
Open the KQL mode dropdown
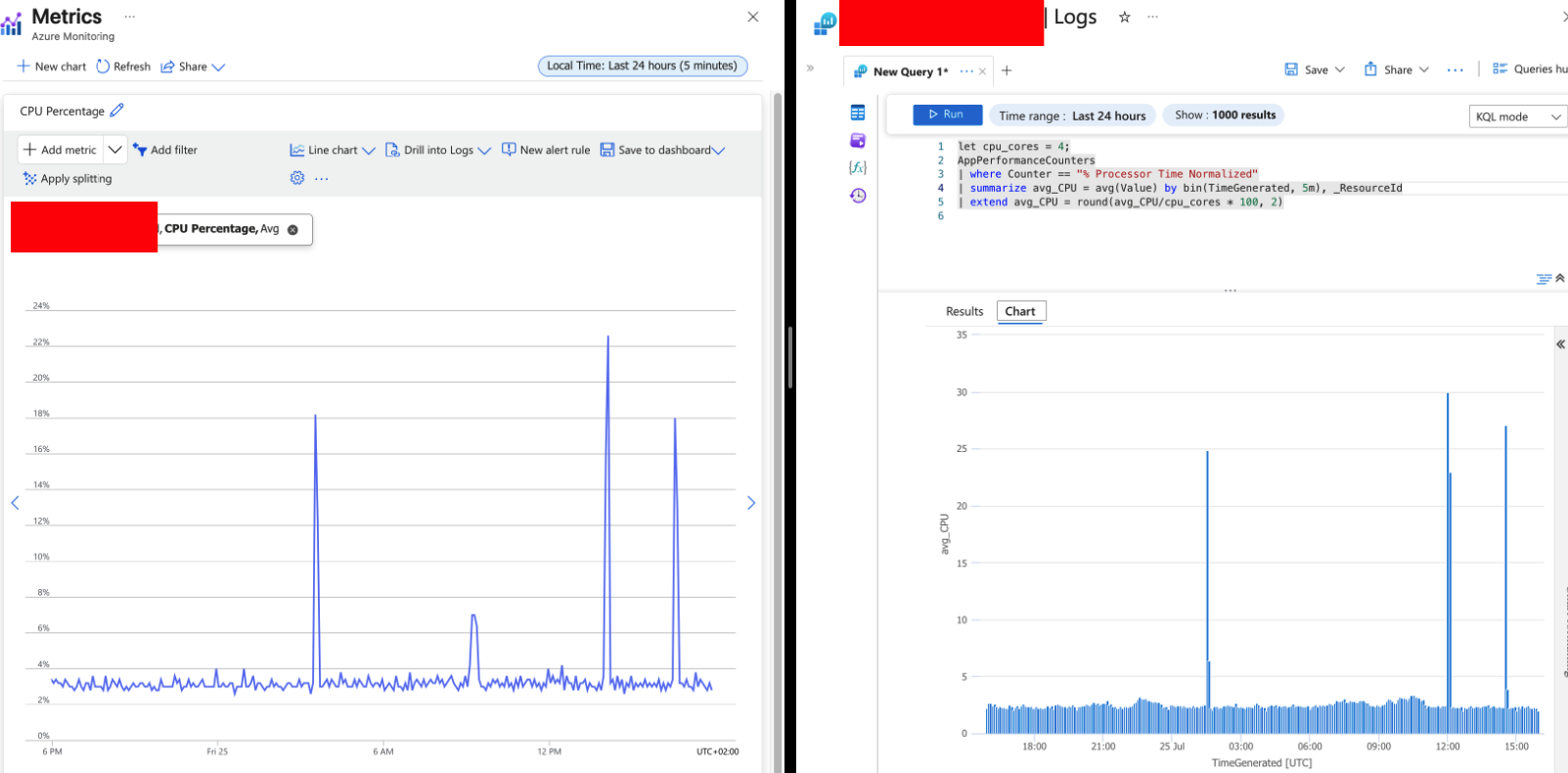[1519, 116]
